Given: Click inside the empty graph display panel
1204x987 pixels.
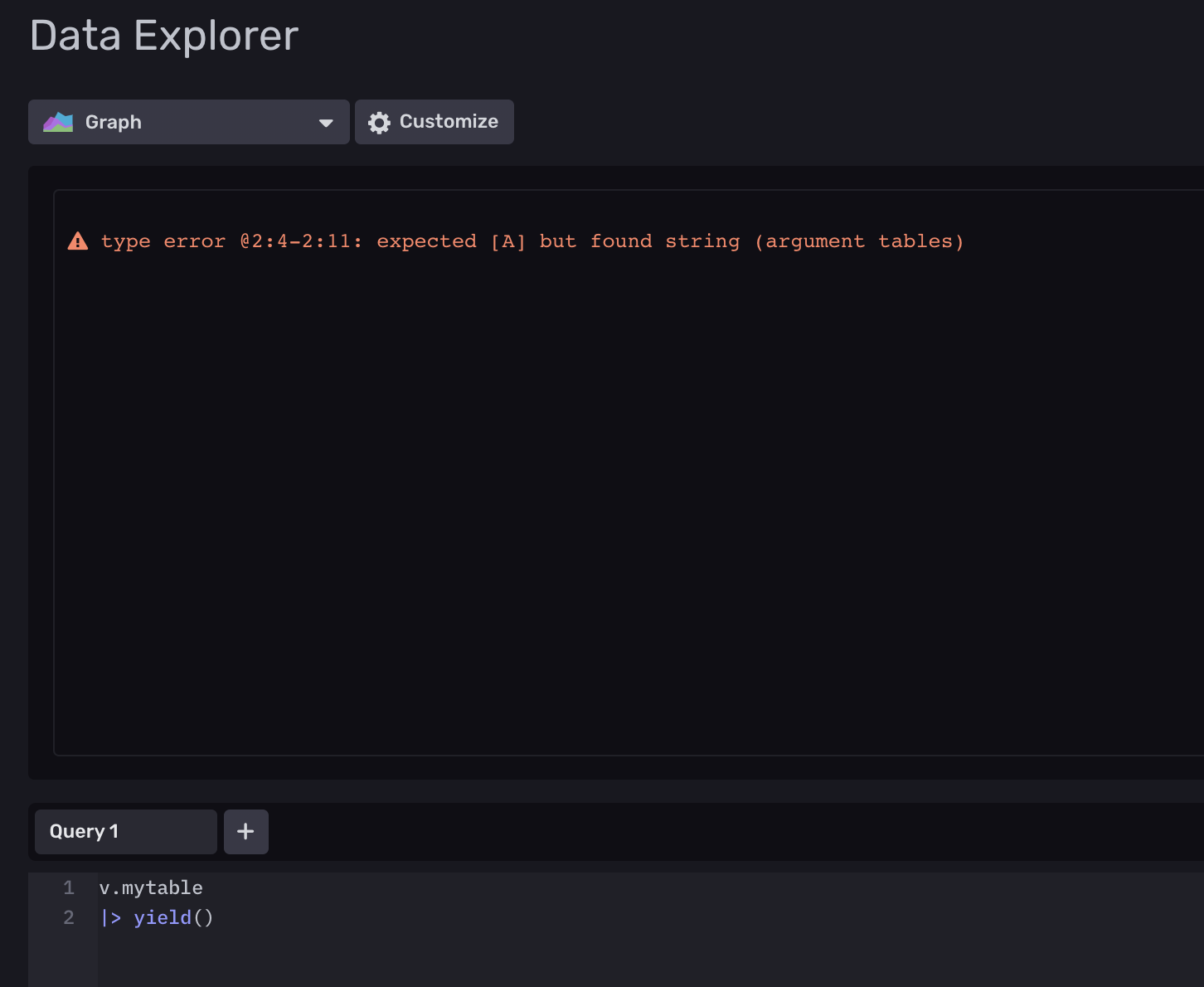Looking at the screenshot, I should point(622,498).
